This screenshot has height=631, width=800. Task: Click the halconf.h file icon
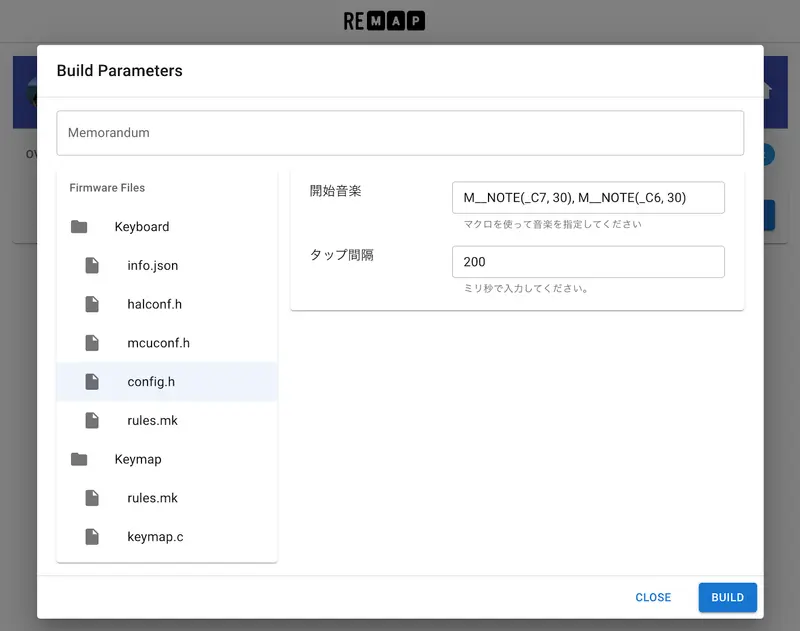click(x=92, y=304)
